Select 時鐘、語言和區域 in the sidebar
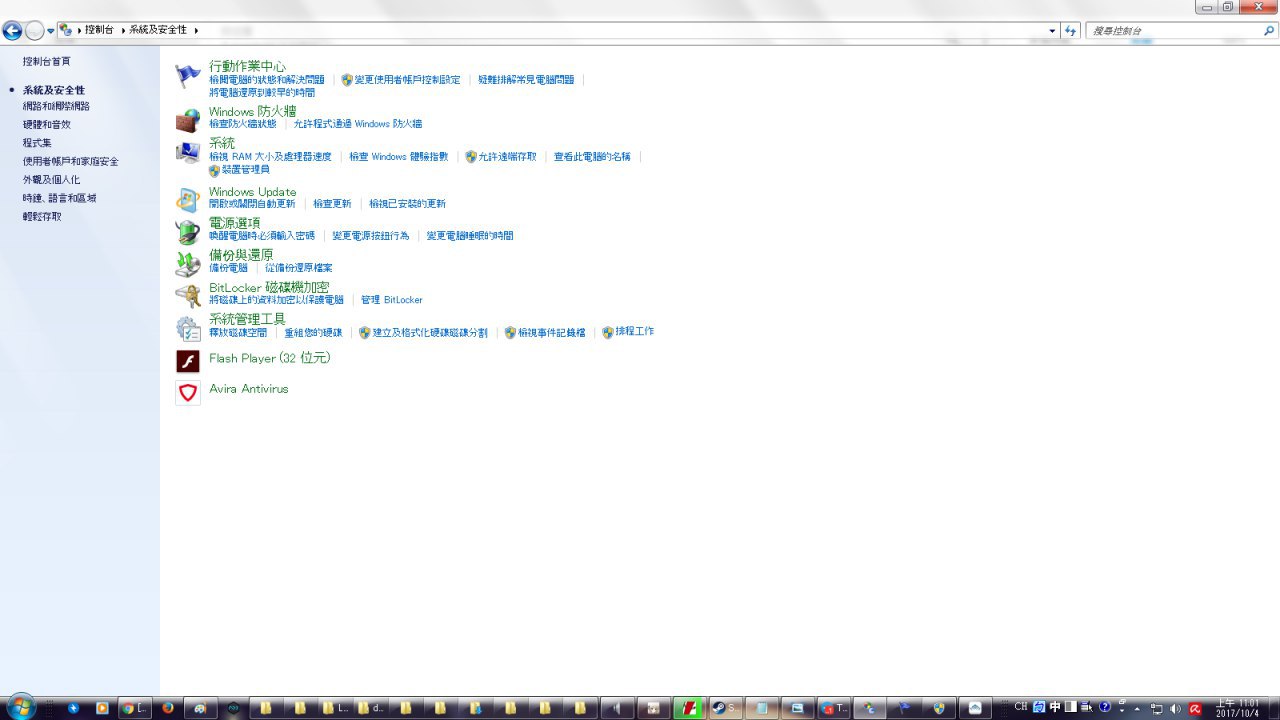Image resolution: width=1280 pixels, height=720 pixels. pyautogui.click(x=60, y=198)
